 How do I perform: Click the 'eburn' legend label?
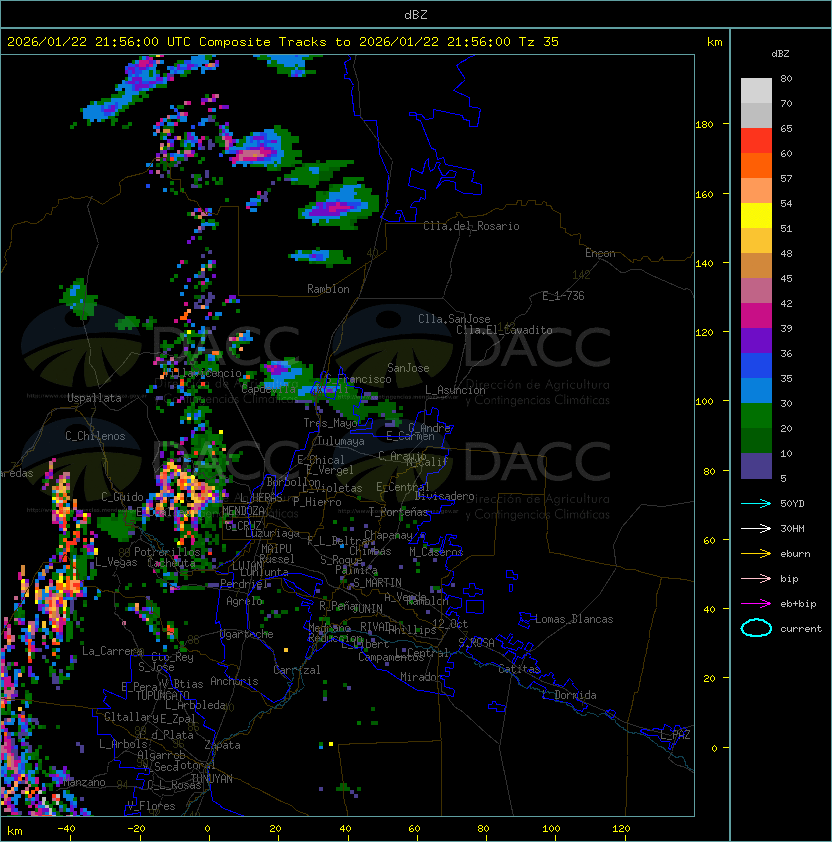tap(795, 554)
